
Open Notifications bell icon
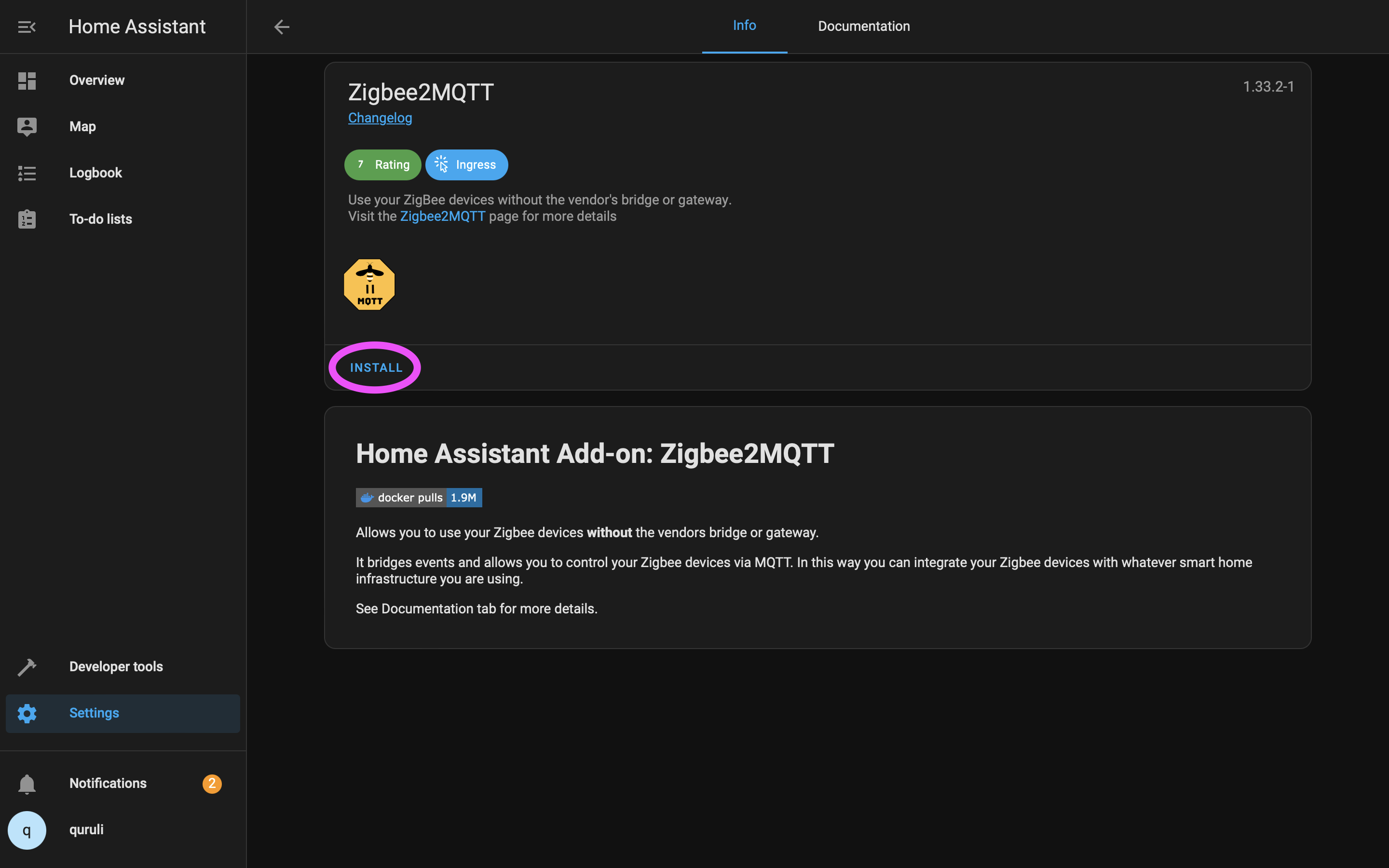(27, 784)
